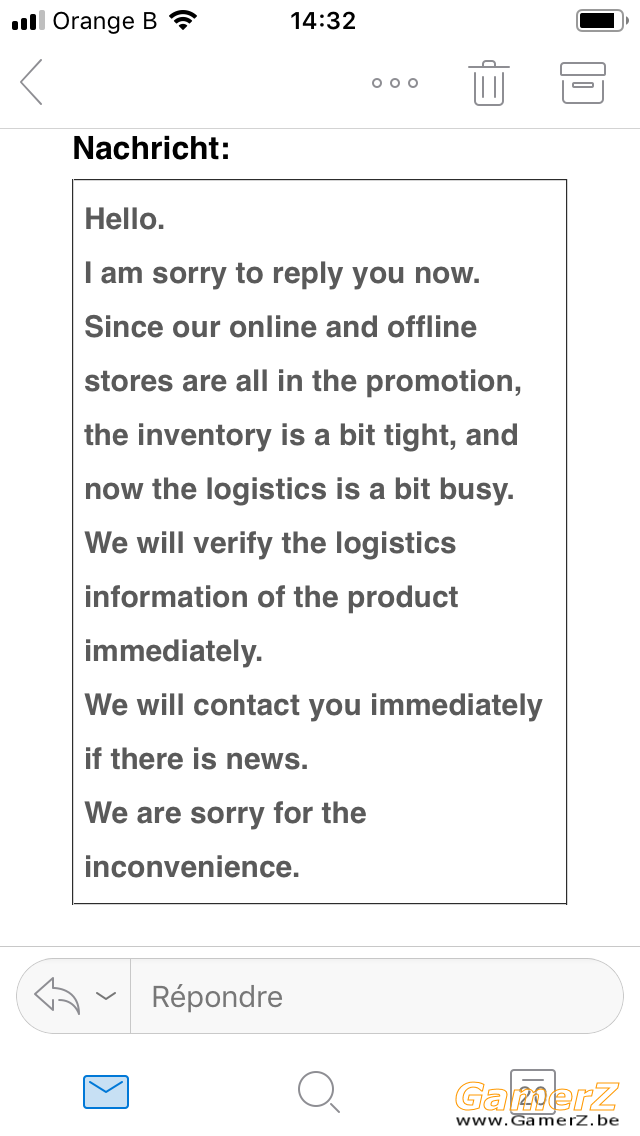Switch to the Mail tab
640x1136 pixels.
pyautogui.click(x=106, y=1092)
